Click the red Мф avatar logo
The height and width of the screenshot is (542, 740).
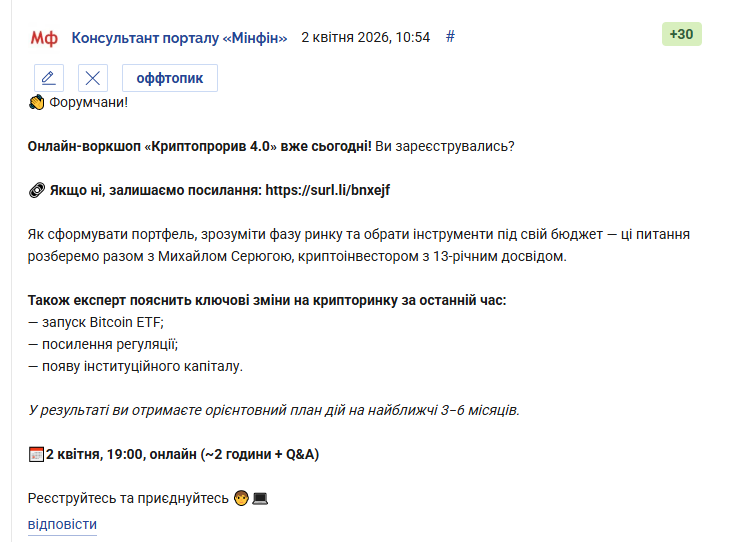click(x=44, y=38)
